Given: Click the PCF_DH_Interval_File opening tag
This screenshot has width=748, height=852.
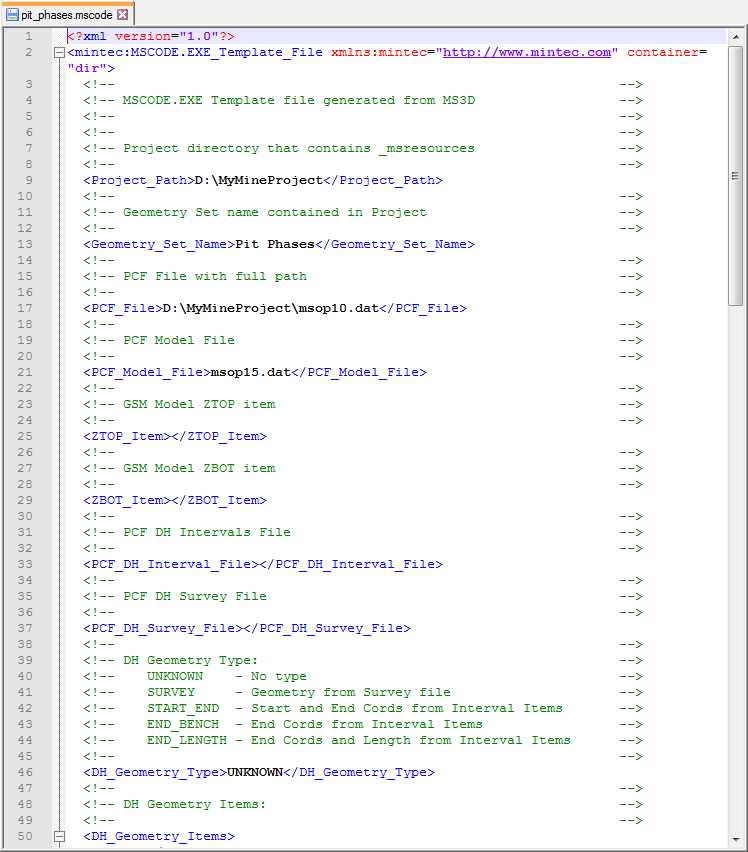Looking at the screenshot, I should (x=171, y=565).
